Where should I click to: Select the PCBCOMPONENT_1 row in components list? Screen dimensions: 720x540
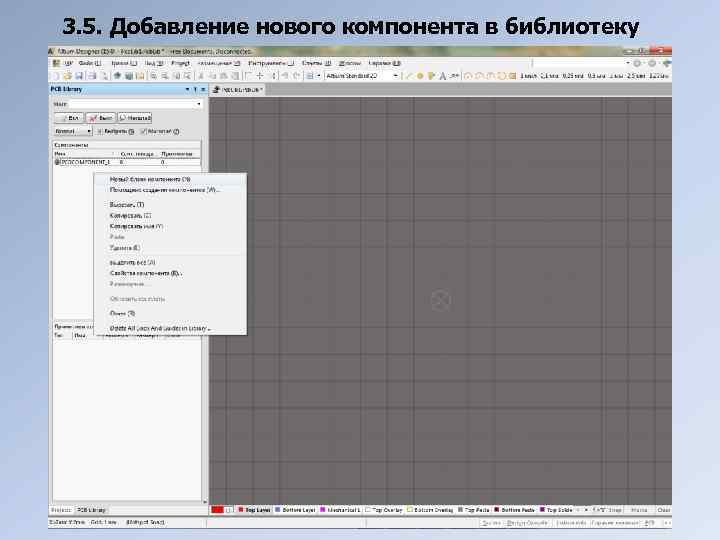coord(127,162)
